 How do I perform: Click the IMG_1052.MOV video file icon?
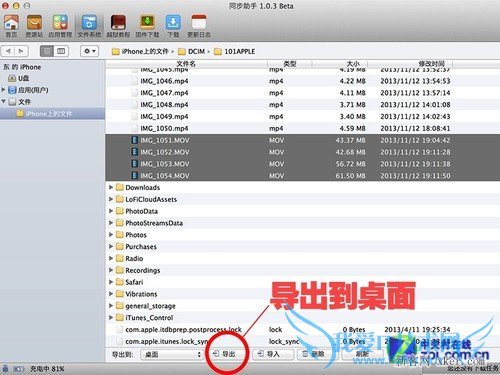(135, 152)
